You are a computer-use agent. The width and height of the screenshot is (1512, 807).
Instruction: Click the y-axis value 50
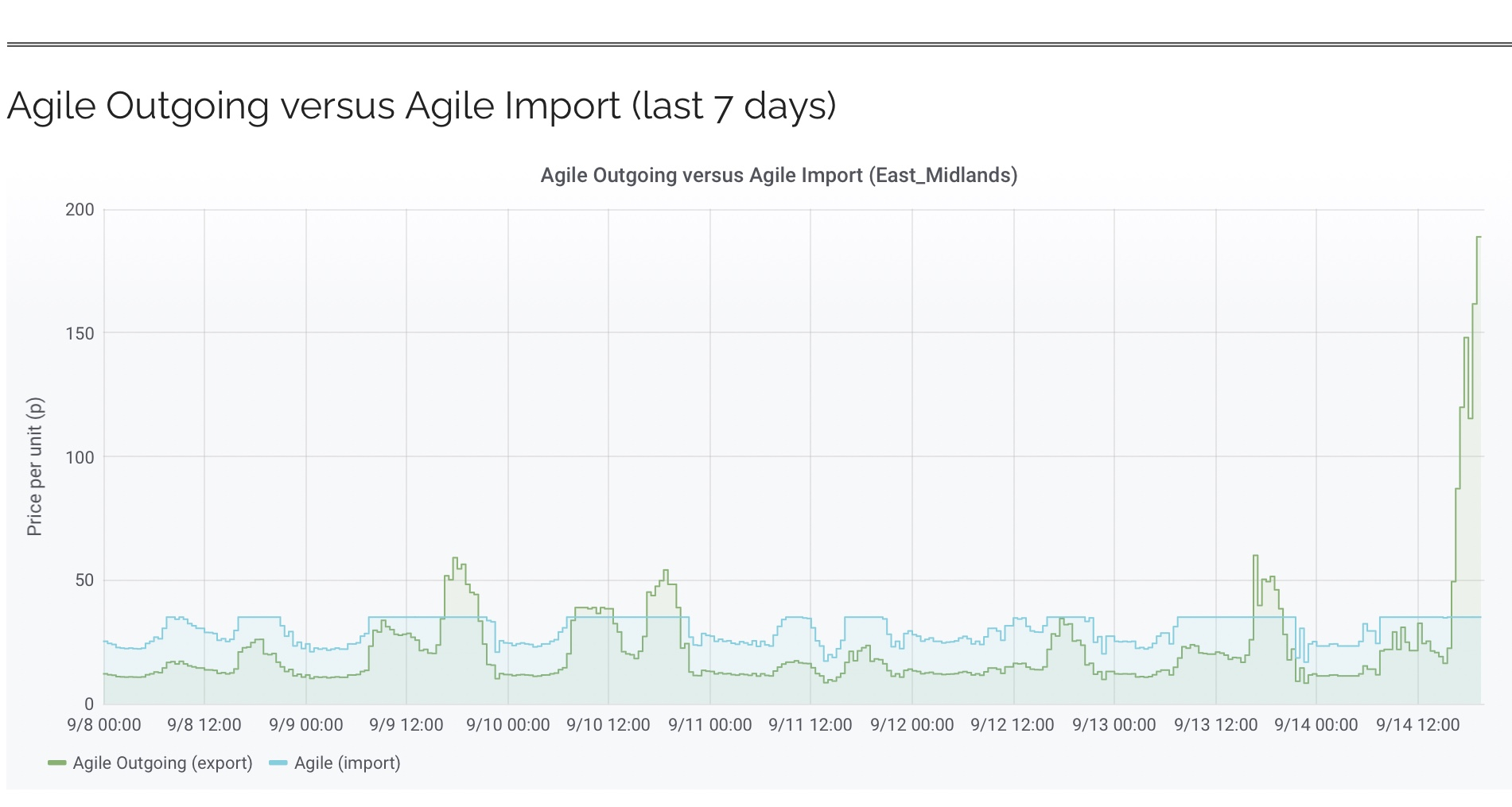click(84, 580)
